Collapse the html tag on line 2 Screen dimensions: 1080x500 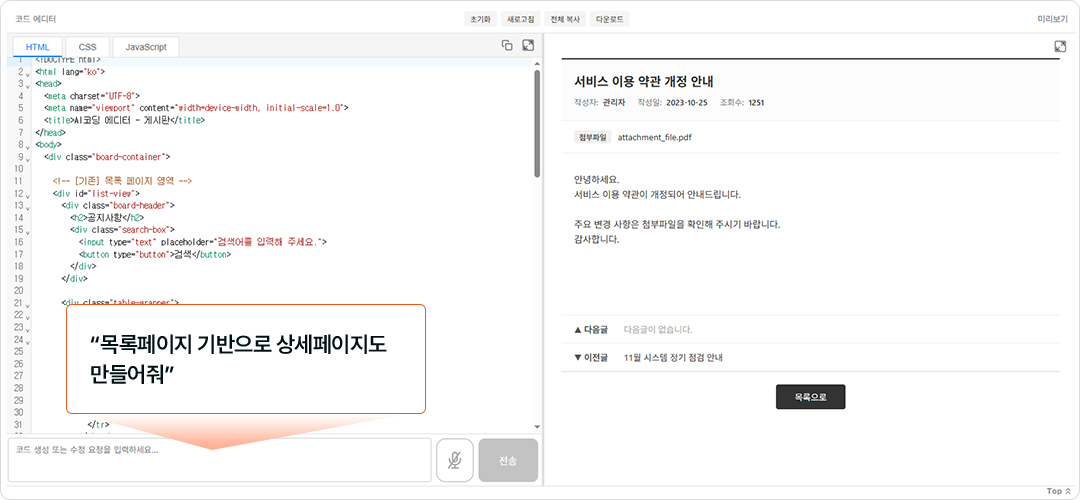point(28,73)
